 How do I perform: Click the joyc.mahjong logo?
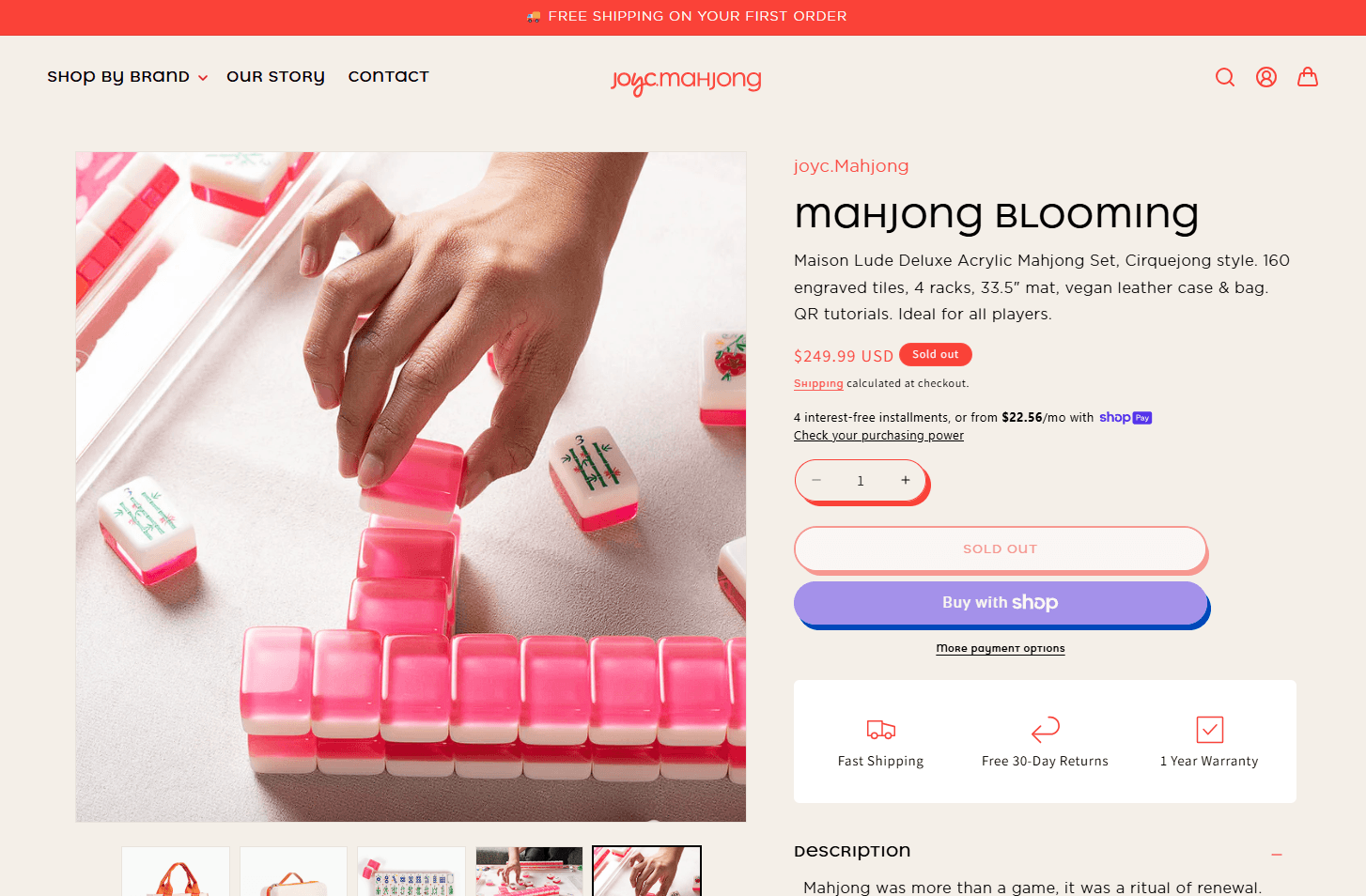click(686, 81)
